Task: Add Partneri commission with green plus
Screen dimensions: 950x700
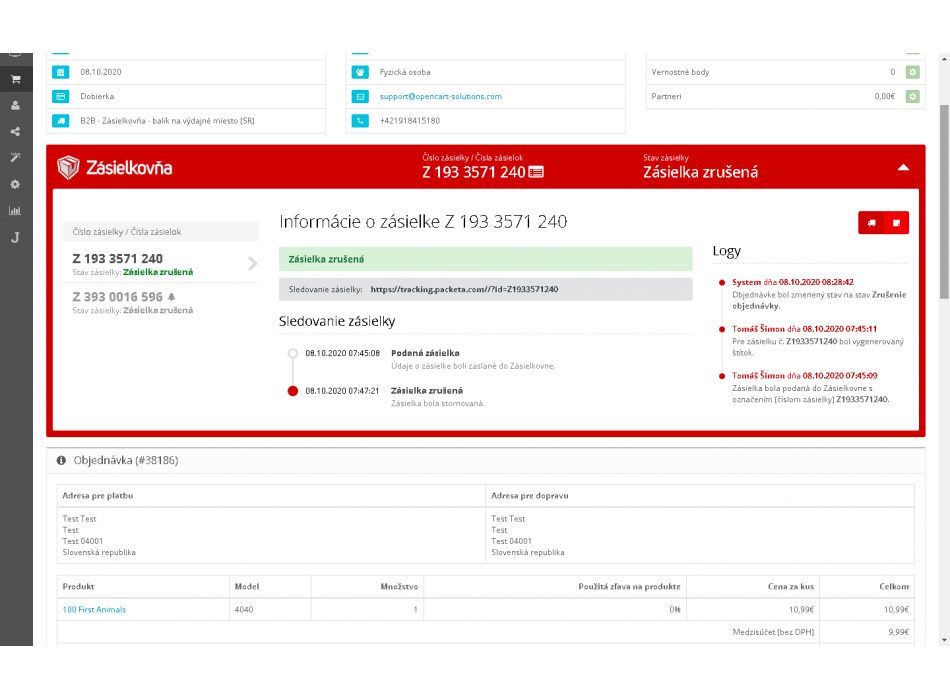Action: [912, 96]
